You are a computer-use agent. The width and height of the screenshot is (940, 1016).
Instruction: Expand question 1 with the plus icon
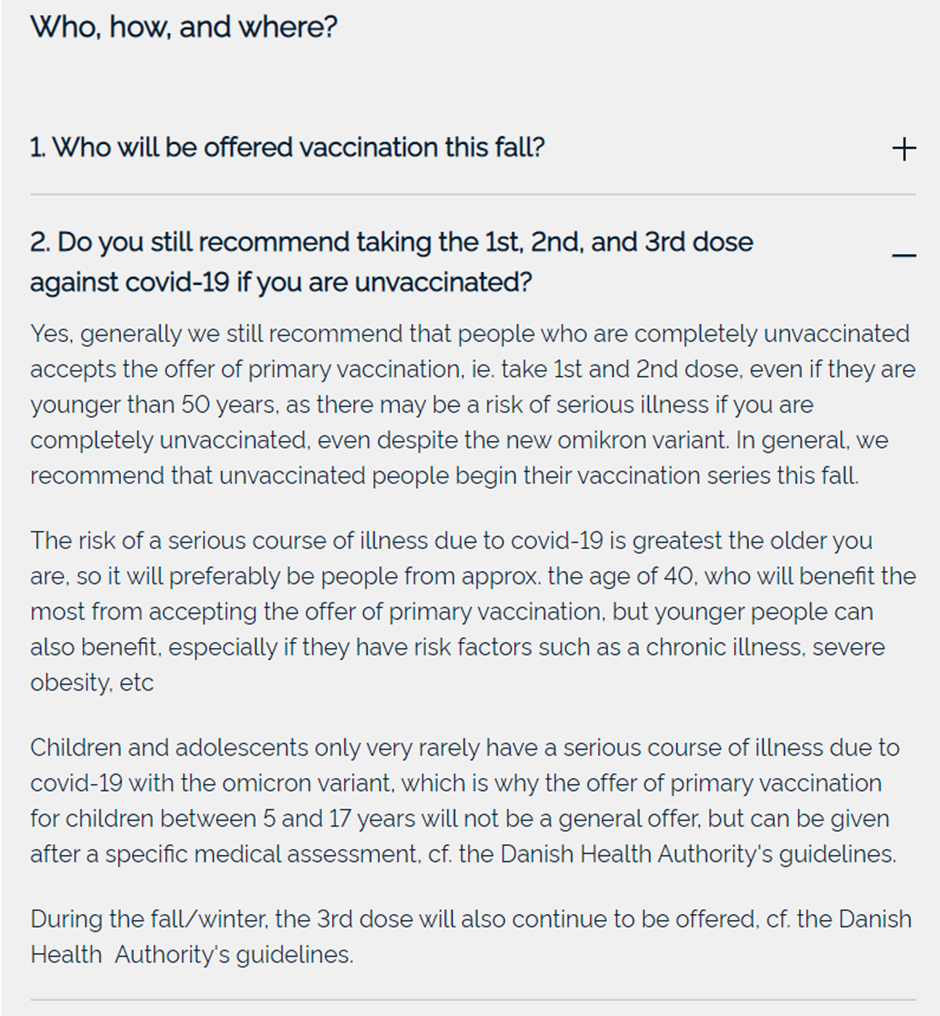point(903,149)
